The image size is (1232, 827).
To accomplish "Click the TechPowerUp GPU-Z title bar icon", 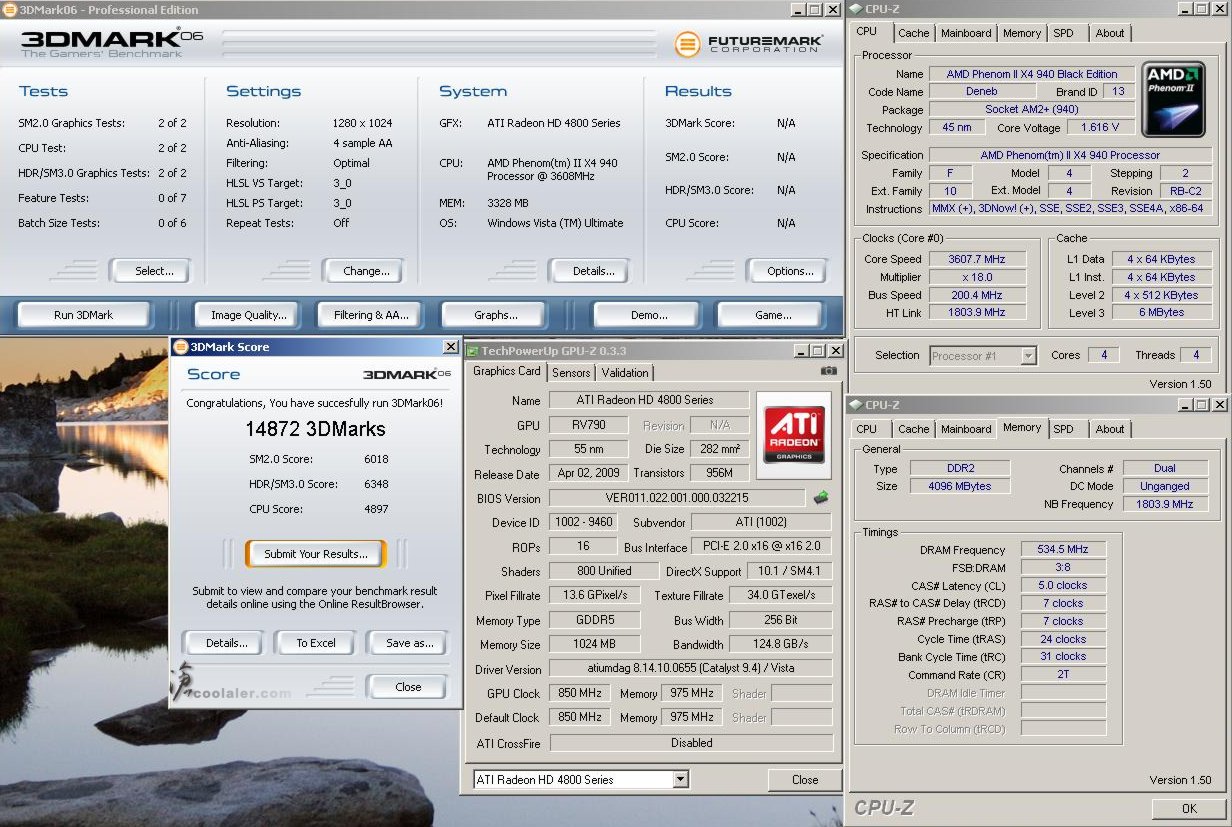I will click(x=473, y=351).
